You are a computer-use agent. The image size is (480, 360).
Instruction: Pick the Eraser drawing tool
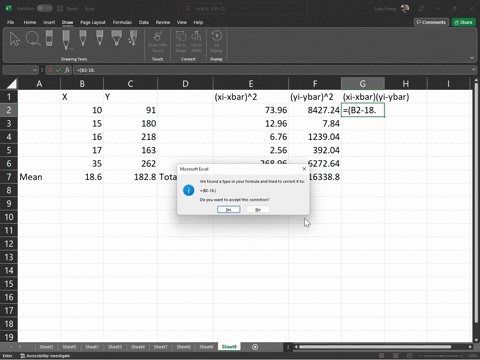[49, 39]
